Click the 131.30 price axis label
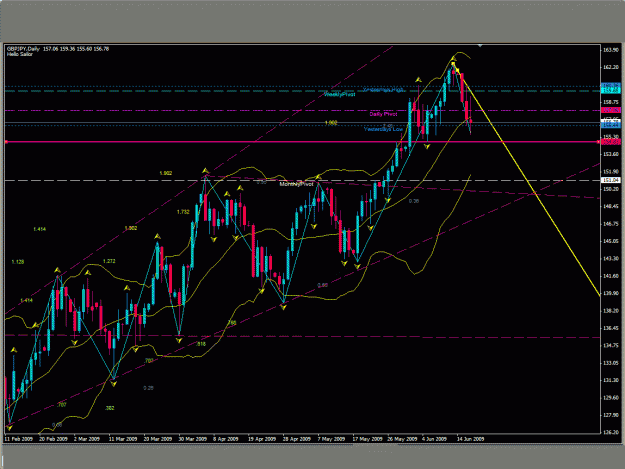 (611, 381)
